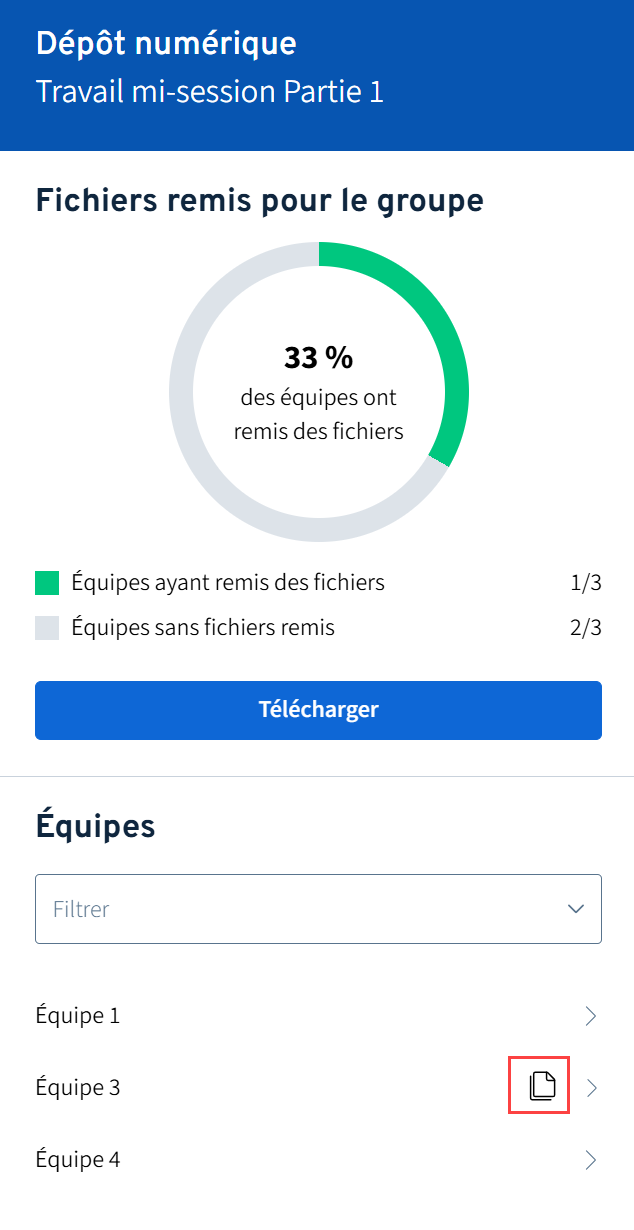Click the chevron arrow beside Équipe 1
This screenshot has height=1230, width=634.
pos(591,1016)
